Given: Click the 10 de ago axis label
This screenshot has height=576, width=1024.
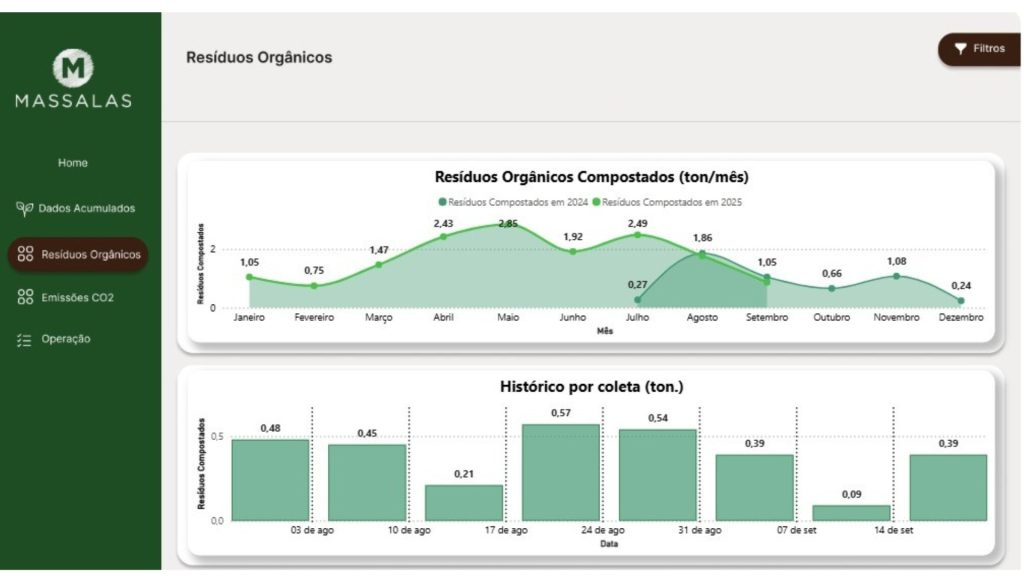Looking at the screenshot, I should pos(409,530).
